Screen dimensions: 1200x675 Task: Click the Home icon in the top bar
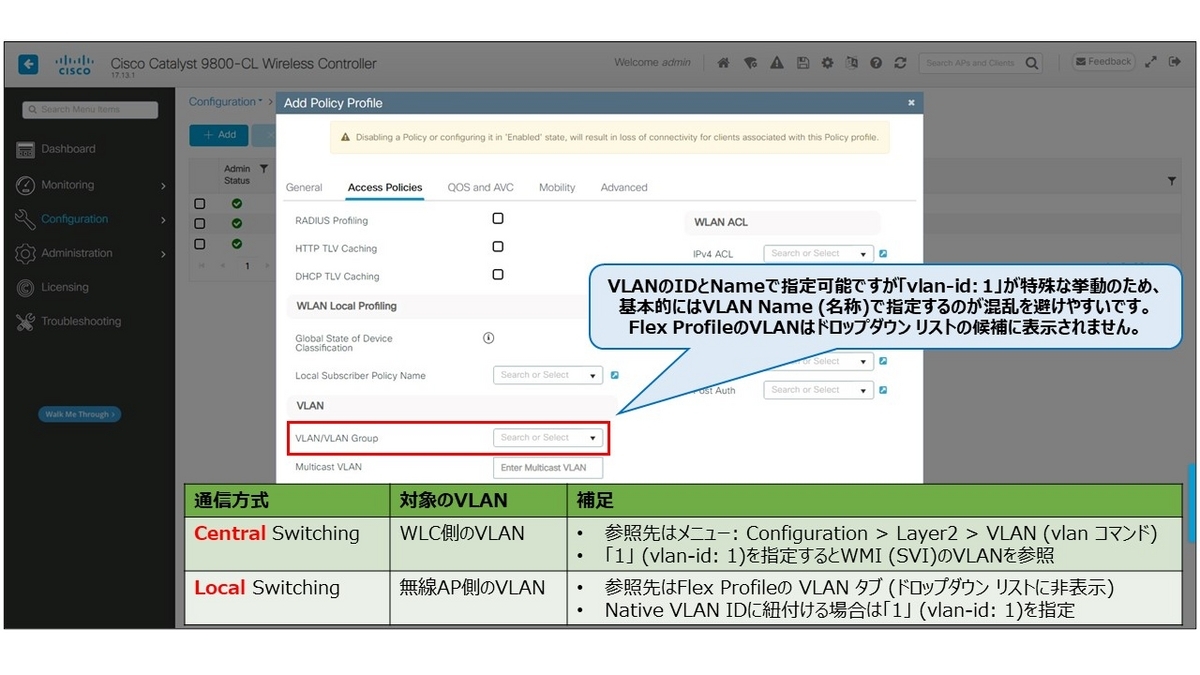tap(723, 62)
